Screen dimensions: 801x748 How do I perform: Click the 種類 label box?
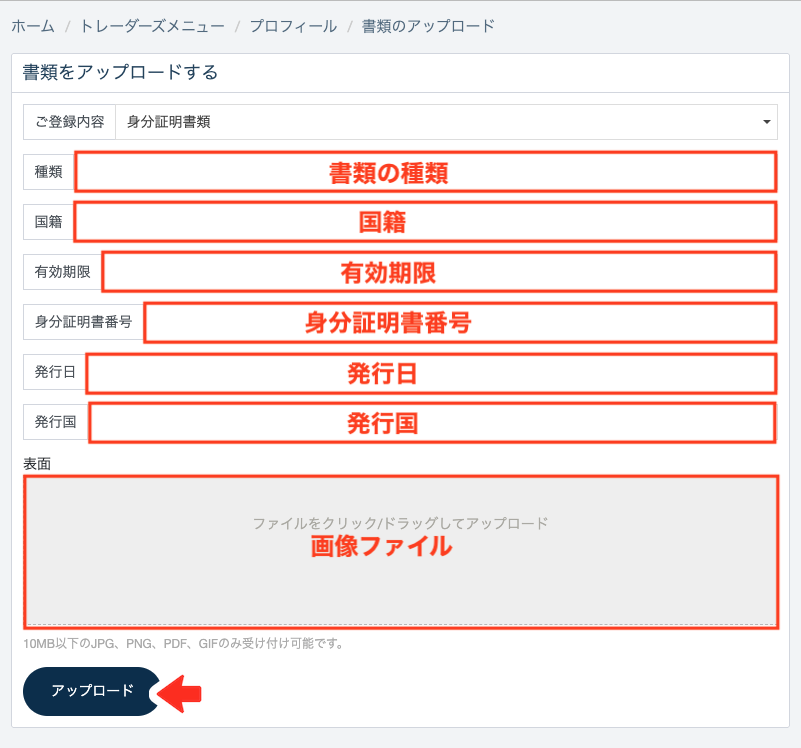click(x=48, y=172)
